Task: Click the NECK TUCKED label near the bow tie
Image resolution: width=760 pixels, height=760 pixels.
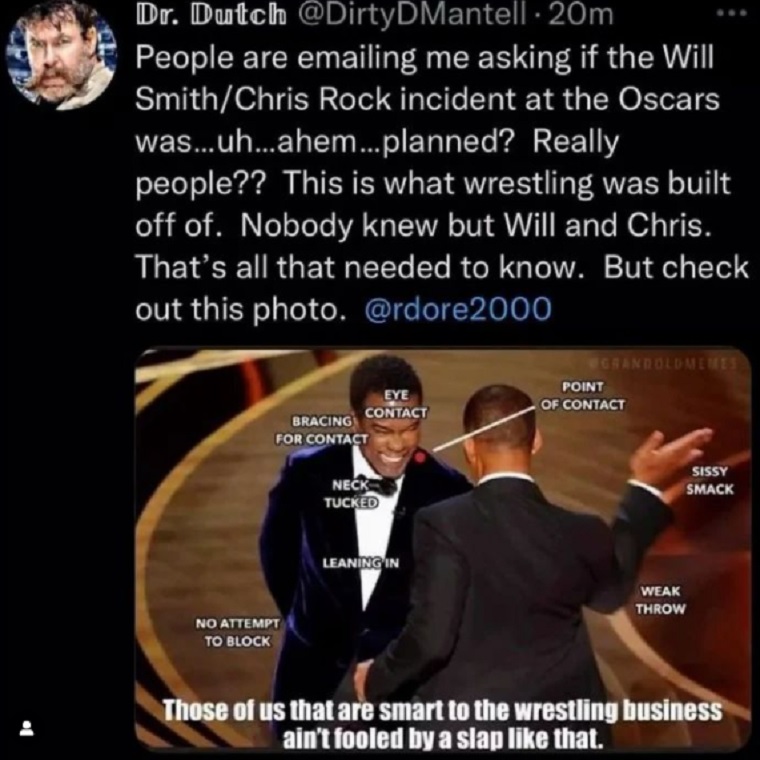Action: tap(351, 493)
